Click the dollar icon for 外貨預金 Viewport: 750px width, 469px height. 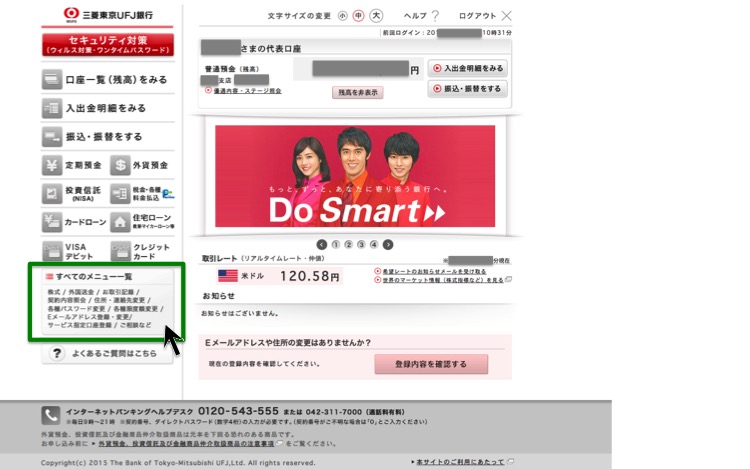coord(120,165)
